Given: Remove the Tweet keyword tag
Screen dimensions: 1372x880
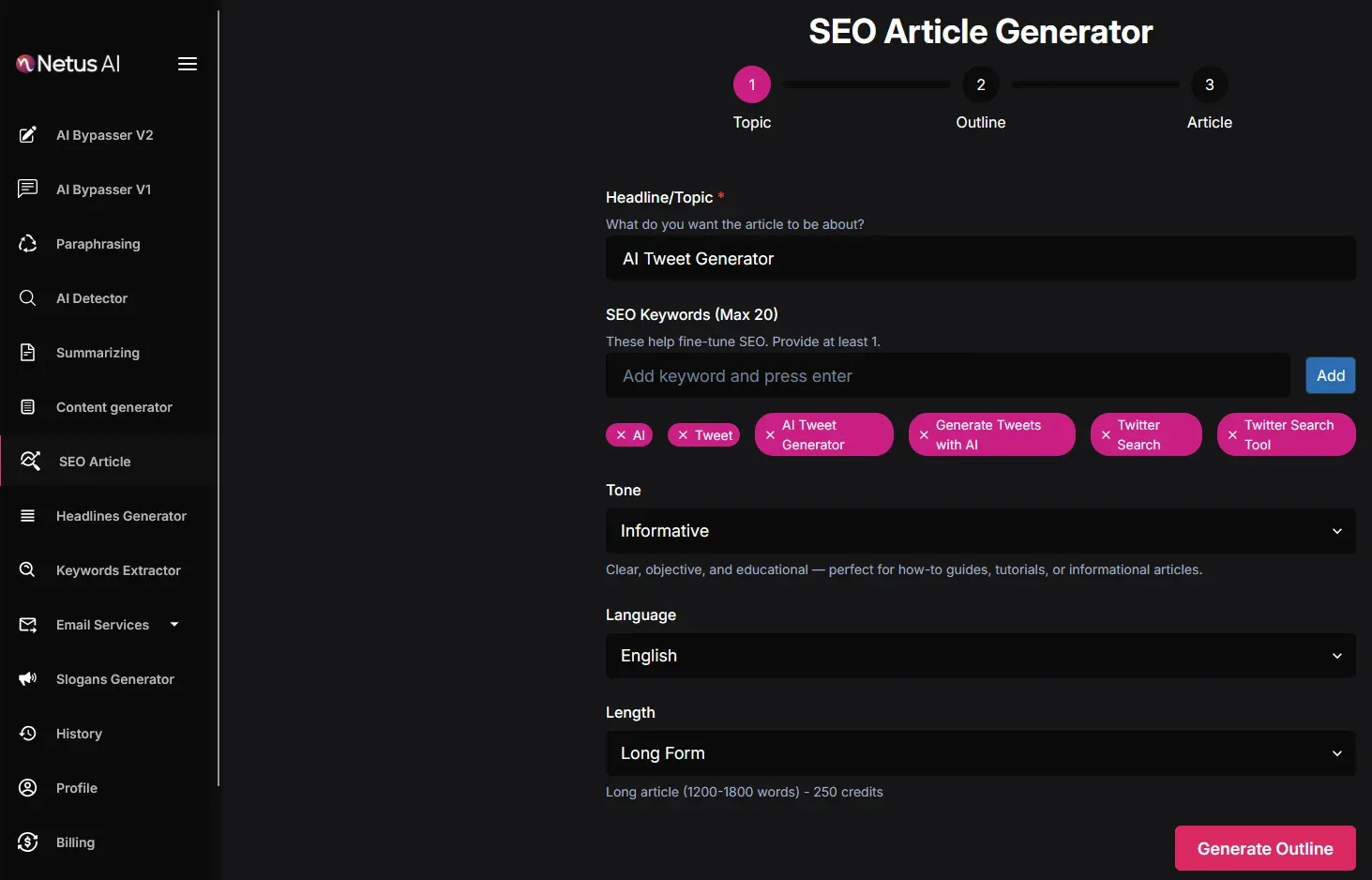Looking at the screenshot, I should pyautogui.click(x=682, y=434).
